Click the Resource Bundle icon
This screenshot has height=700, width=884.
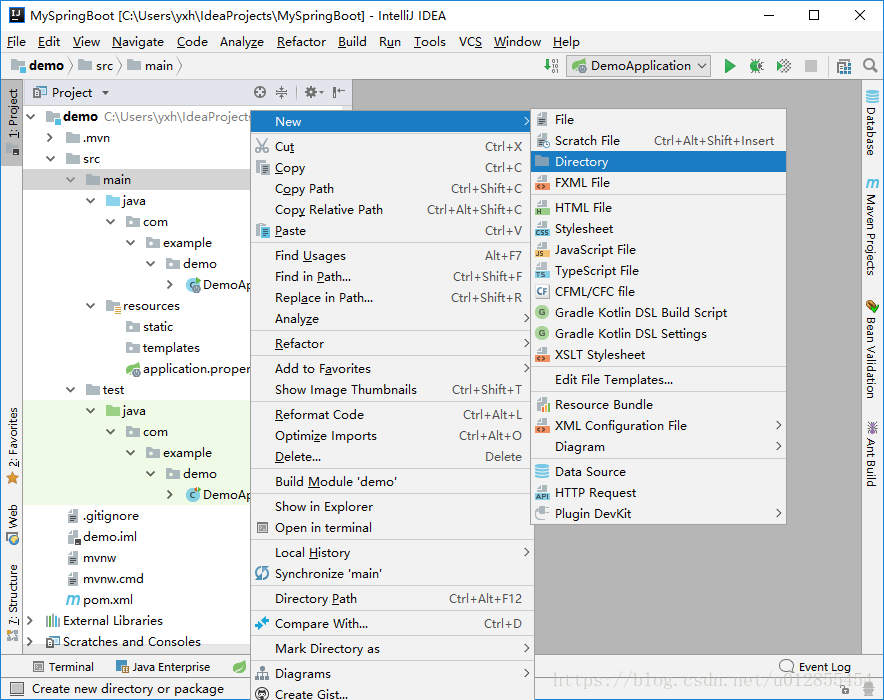point(542,404)
